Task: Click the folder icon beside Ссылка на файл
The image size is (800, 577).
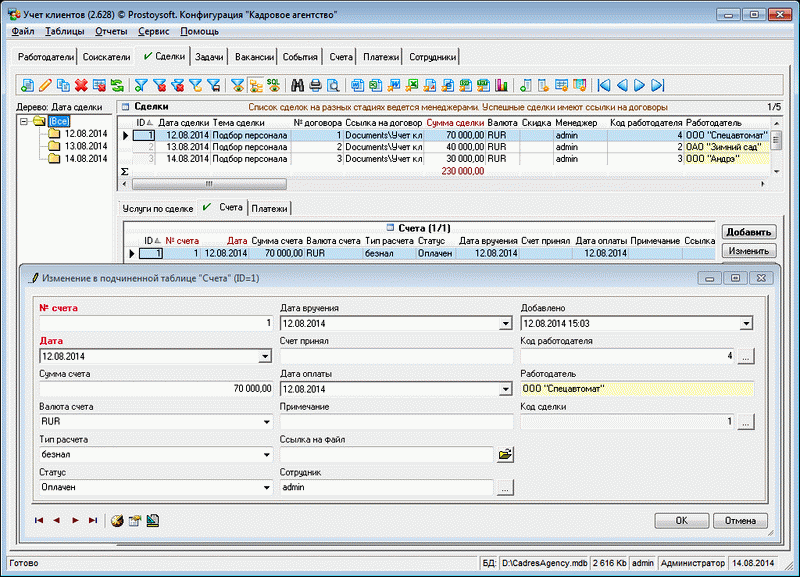Action: click(505, 455)
